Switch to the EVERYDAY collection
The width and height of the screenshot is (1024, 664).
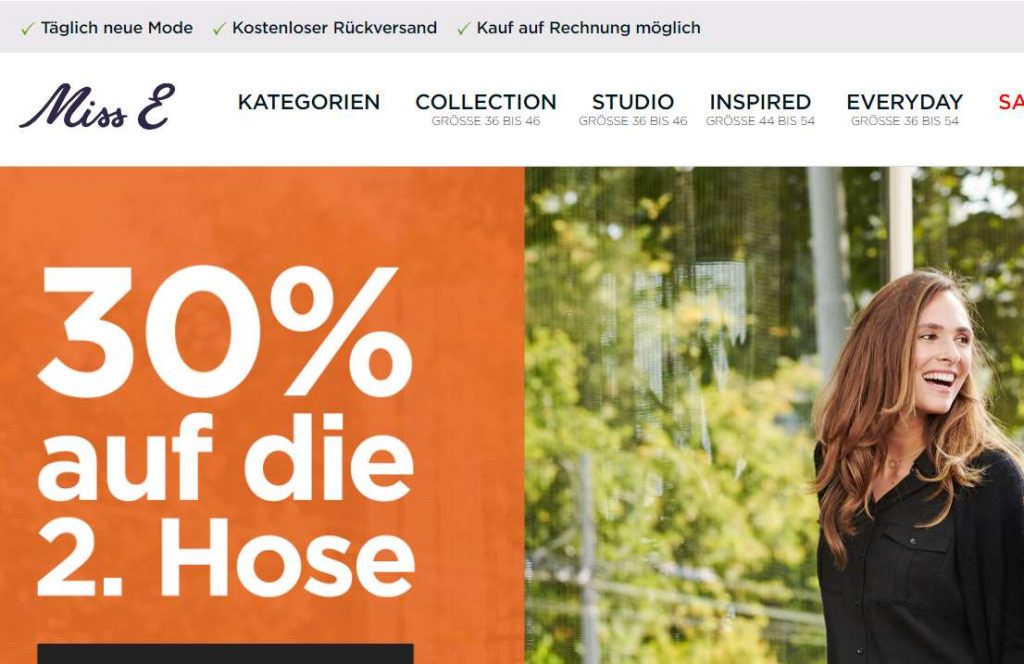[904, 102]
